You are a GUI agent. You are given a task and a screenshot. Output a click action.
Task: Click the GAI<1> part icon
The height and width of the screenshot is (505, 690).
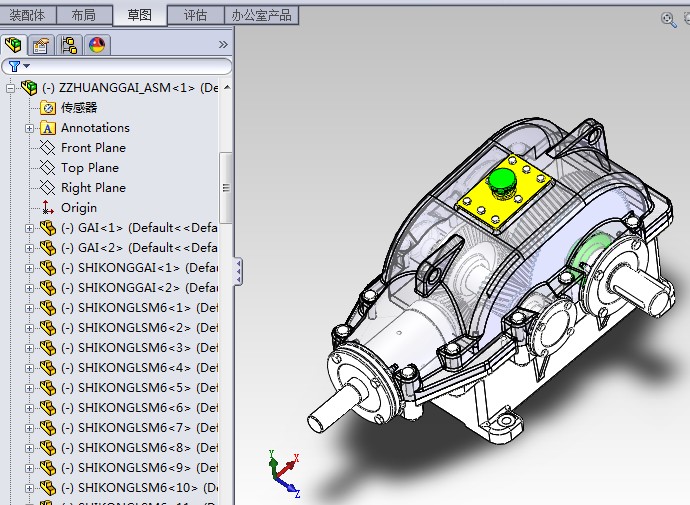pos(48,228)
